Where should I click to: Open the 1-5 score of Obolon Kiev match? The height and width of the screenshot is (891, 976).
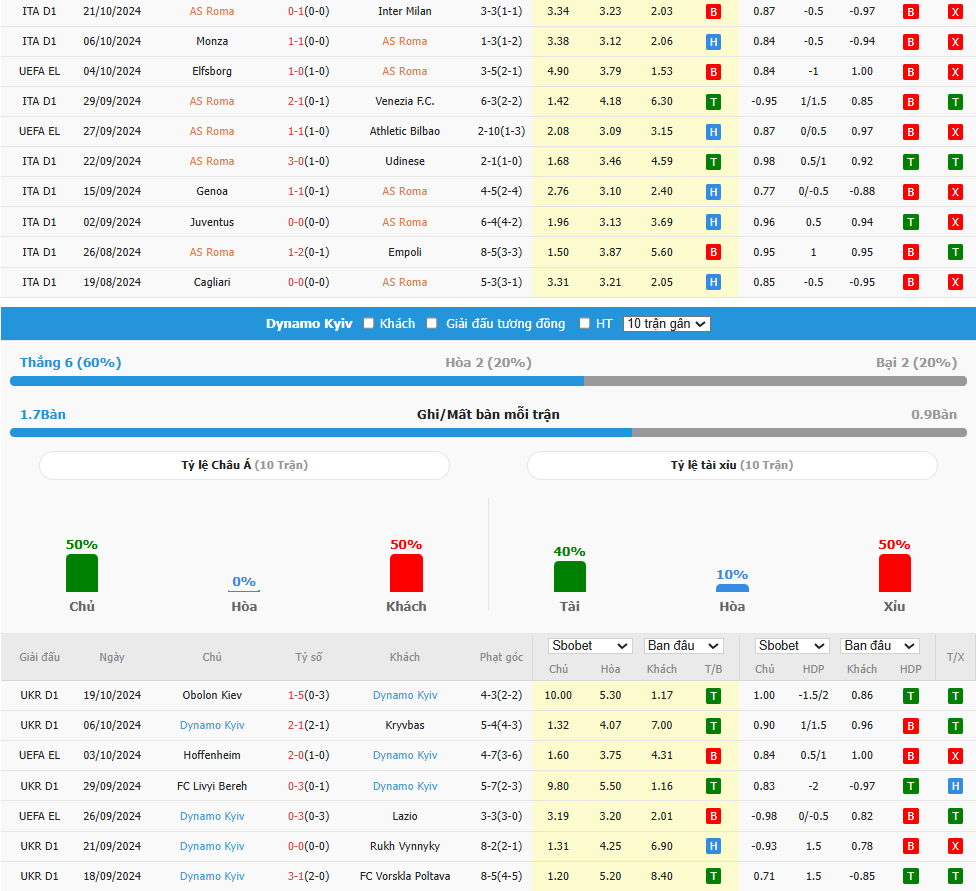tap(296, 695)
